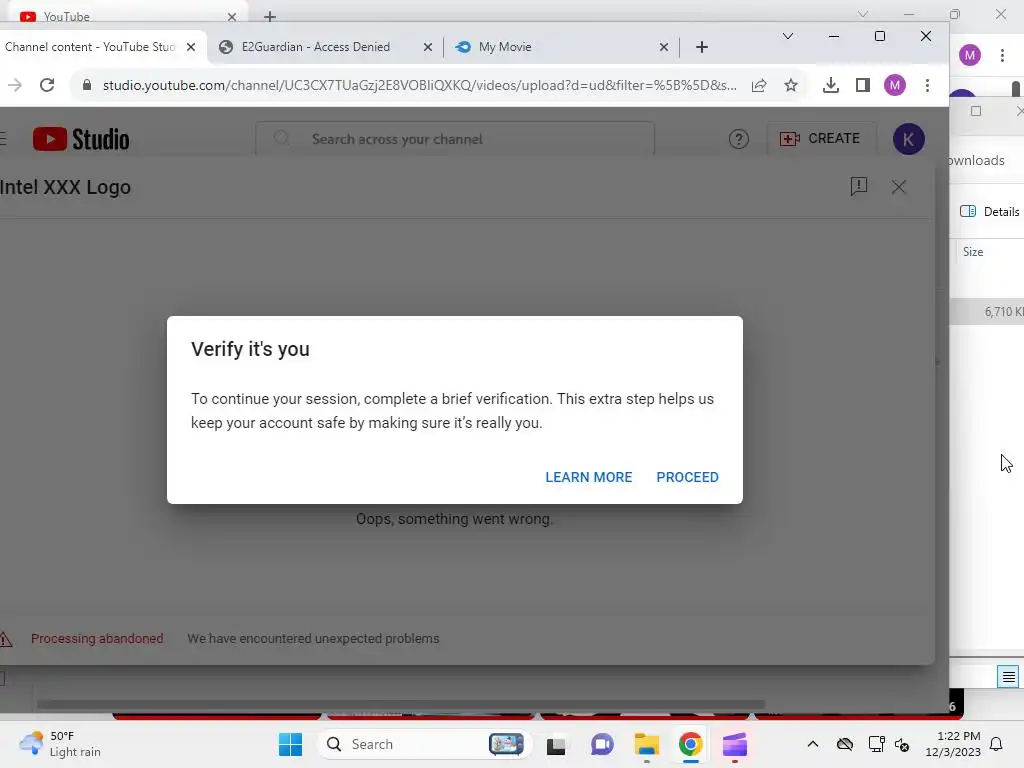
Task: Open the notification bell in taskbar
Action: tap(996, 744)
